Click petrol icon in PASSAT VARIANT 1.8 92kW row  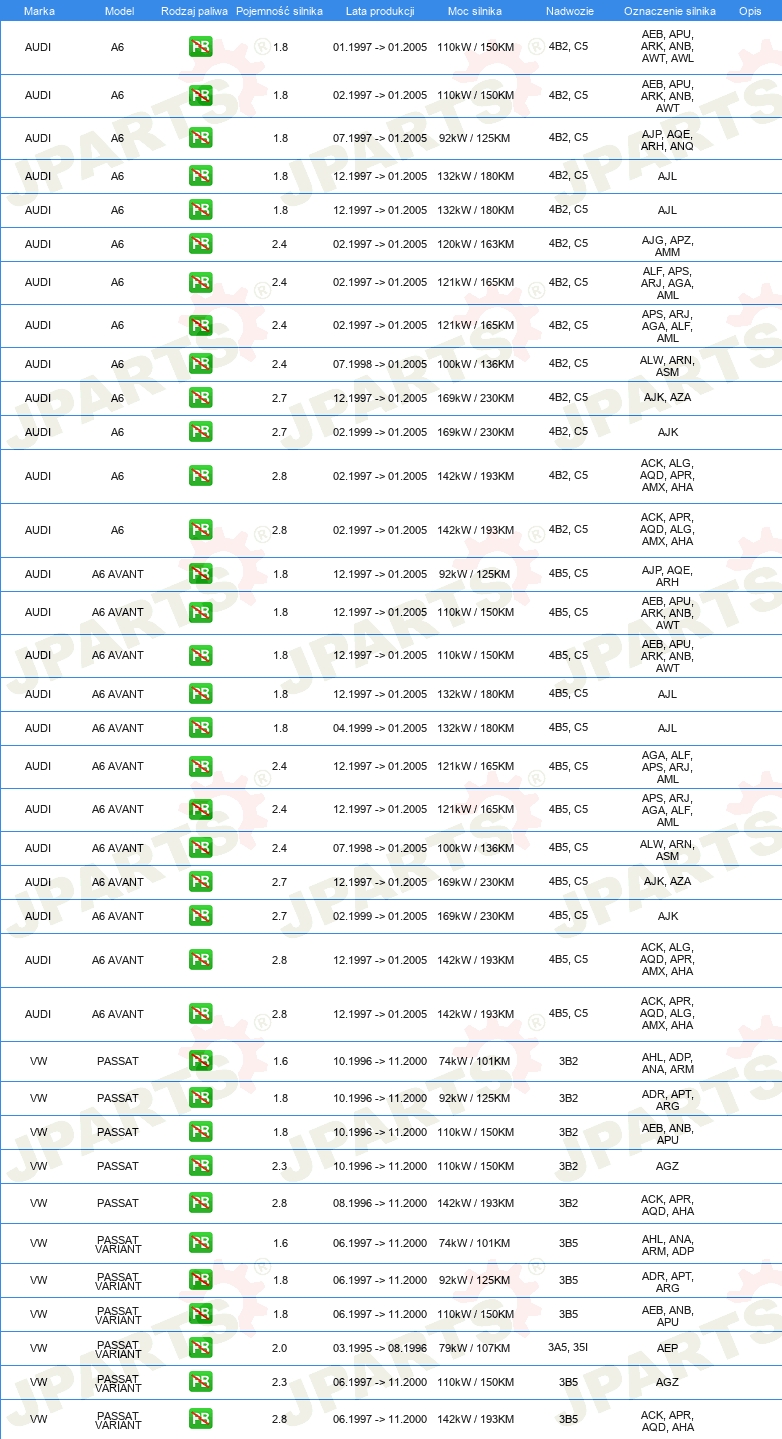pos(200,1280)
